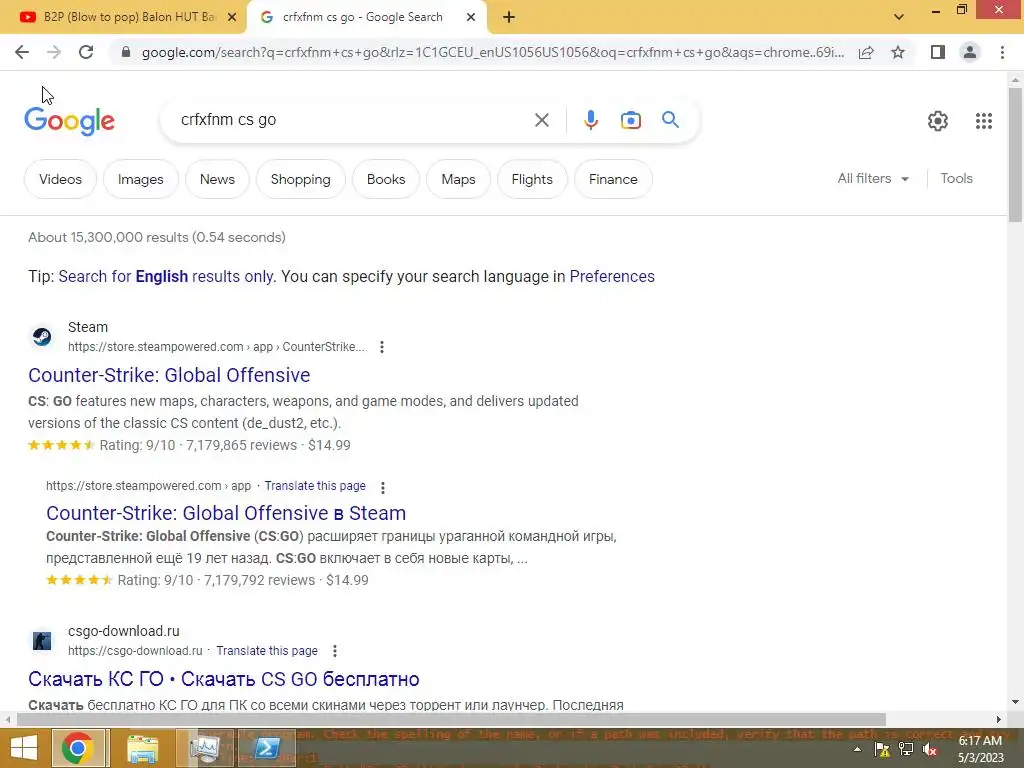Image resolution: width=1024 pixels, height=768 pixels.
Task: Expand the All filters dropdown
Action: (x=873, y=178)
